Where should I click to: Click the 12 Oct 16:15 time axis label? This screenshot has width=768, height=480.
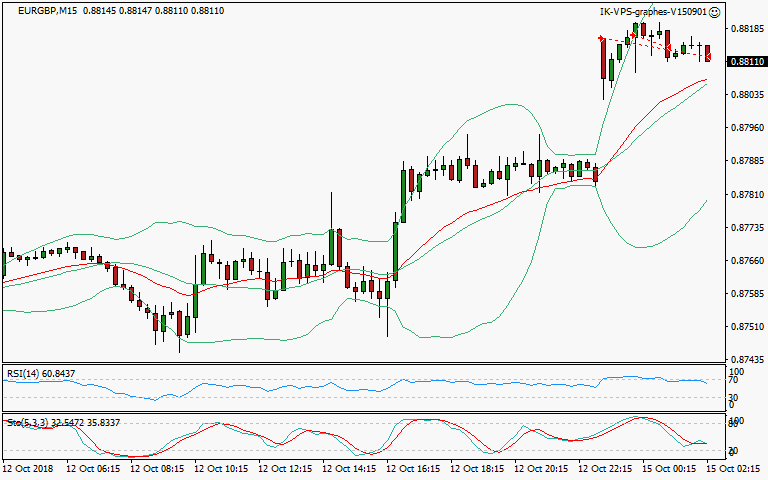[414, 468]
